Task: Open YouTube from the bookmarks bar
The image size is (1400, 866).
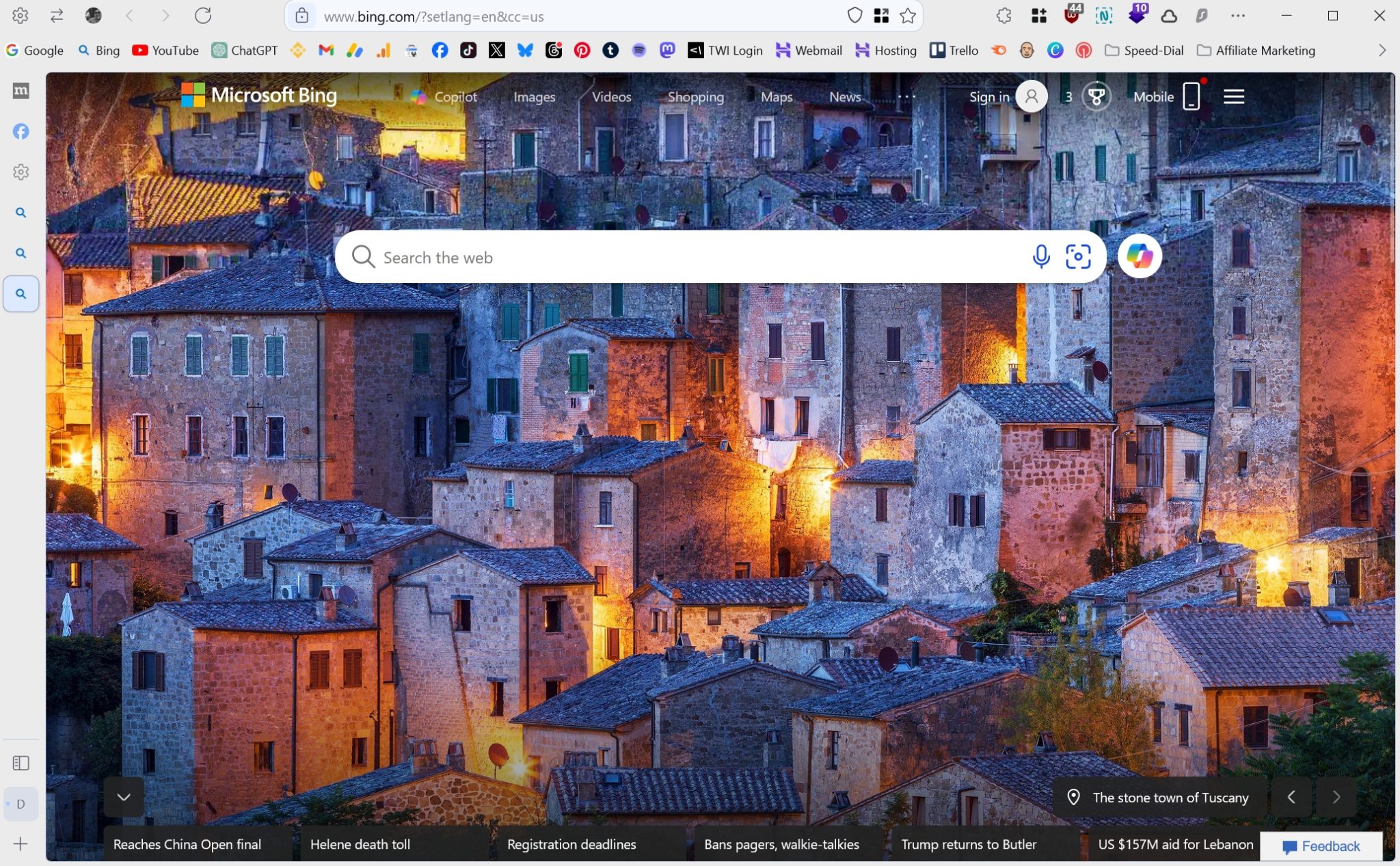Action: click(x=164, y=50)
